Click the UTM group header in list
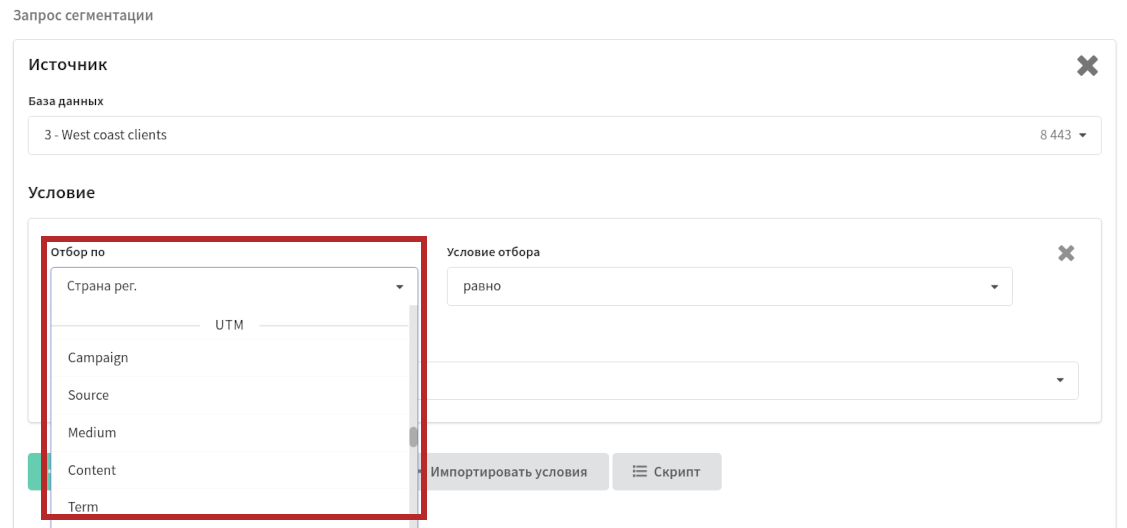This screenshot has width=1127, height=528. point(230,325)
